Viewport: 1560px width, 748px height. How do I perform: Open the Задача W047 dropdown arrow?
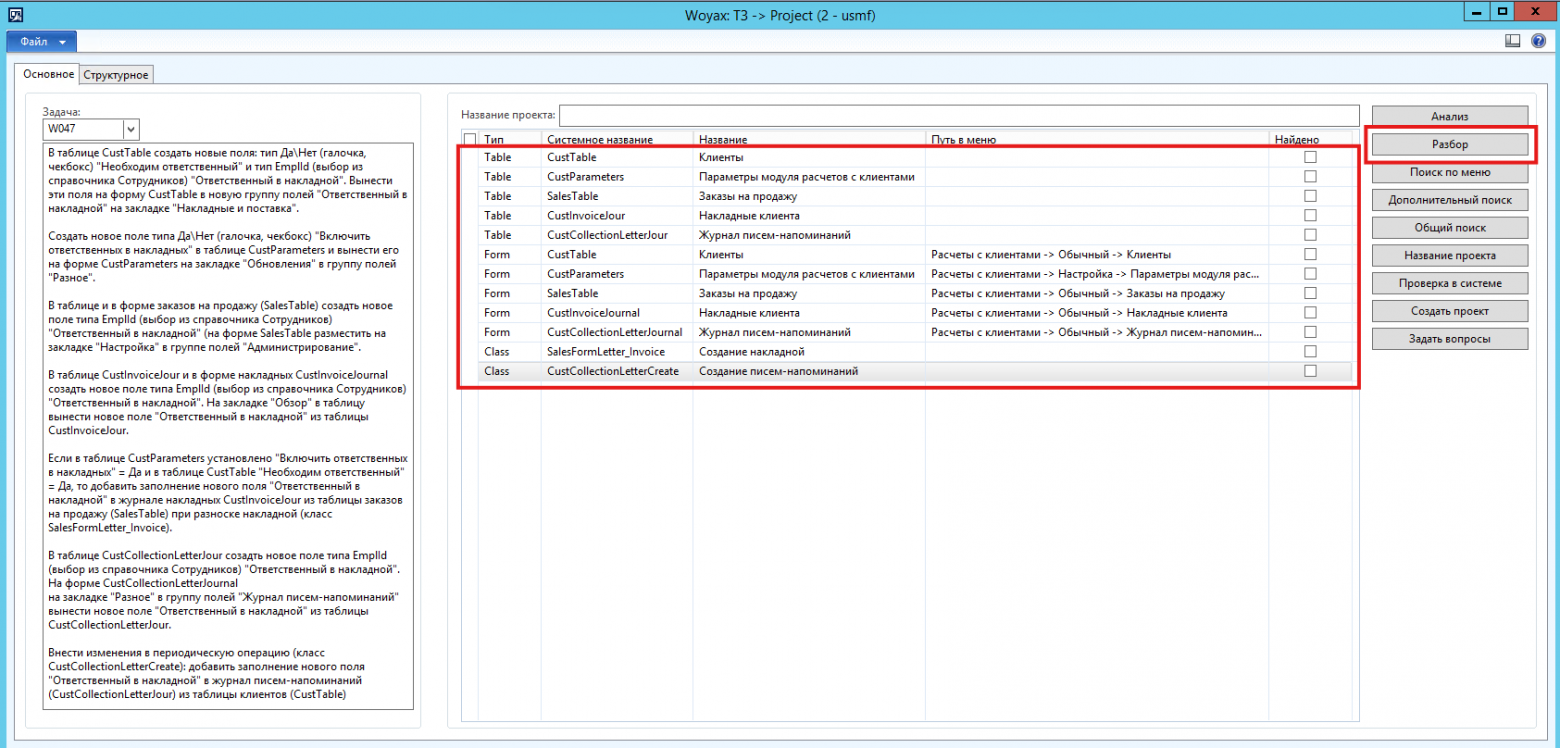pos(130,129)
